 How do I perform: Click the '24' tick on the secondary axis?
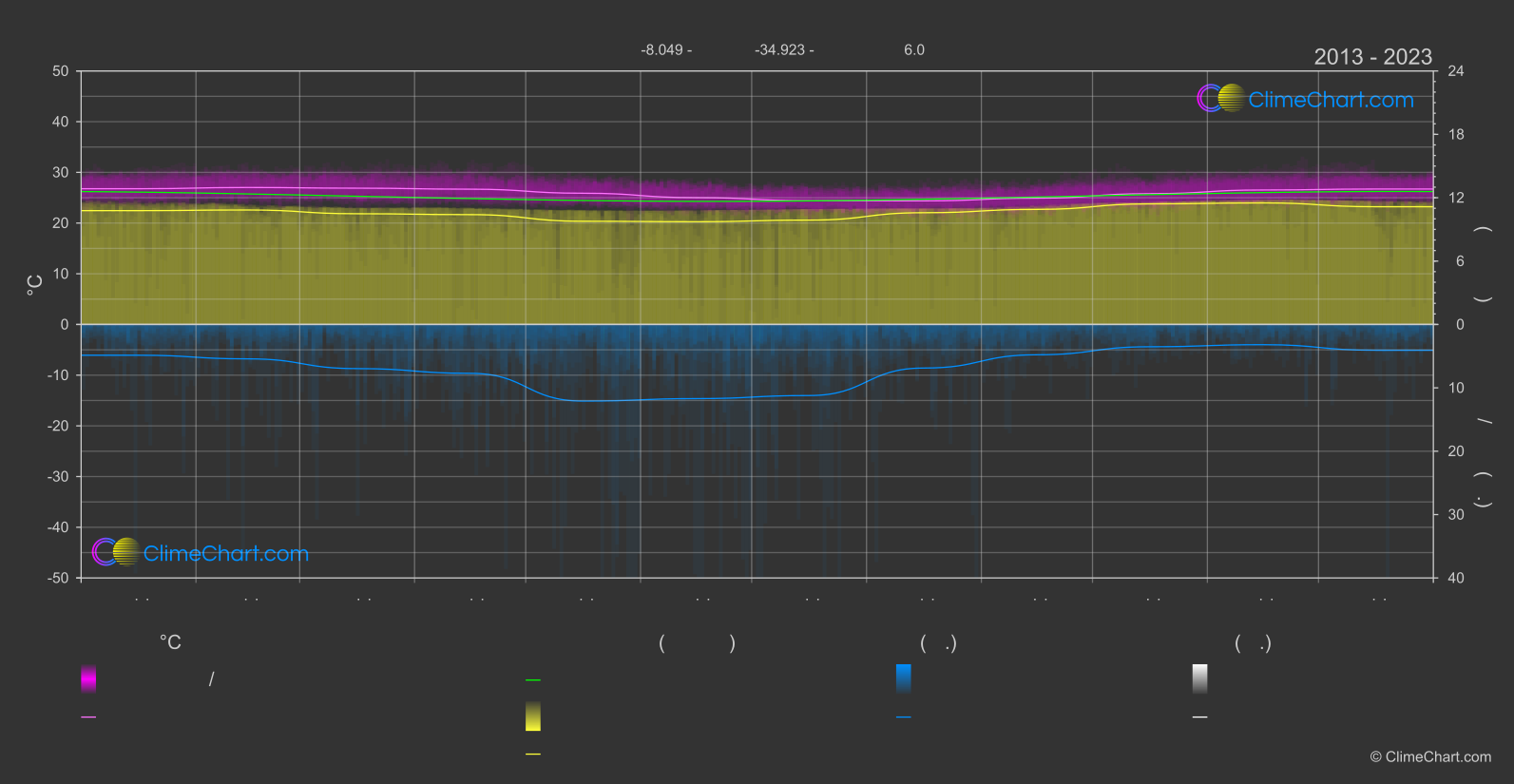pos(1456,71)
